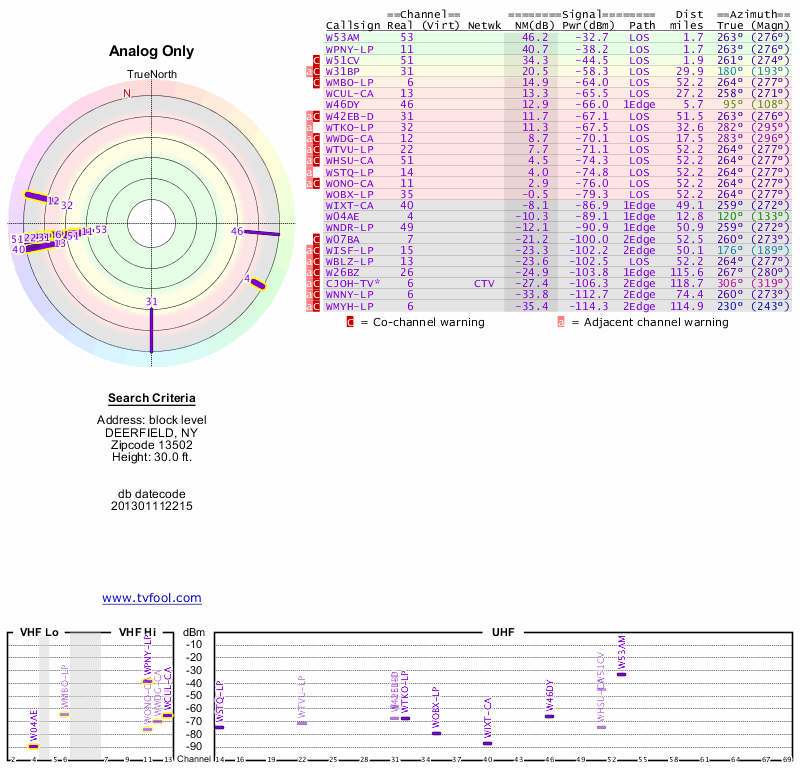Click W46DY callsign in the table
800x768 pixels.
pyautogui.click(x=343, y=105)
